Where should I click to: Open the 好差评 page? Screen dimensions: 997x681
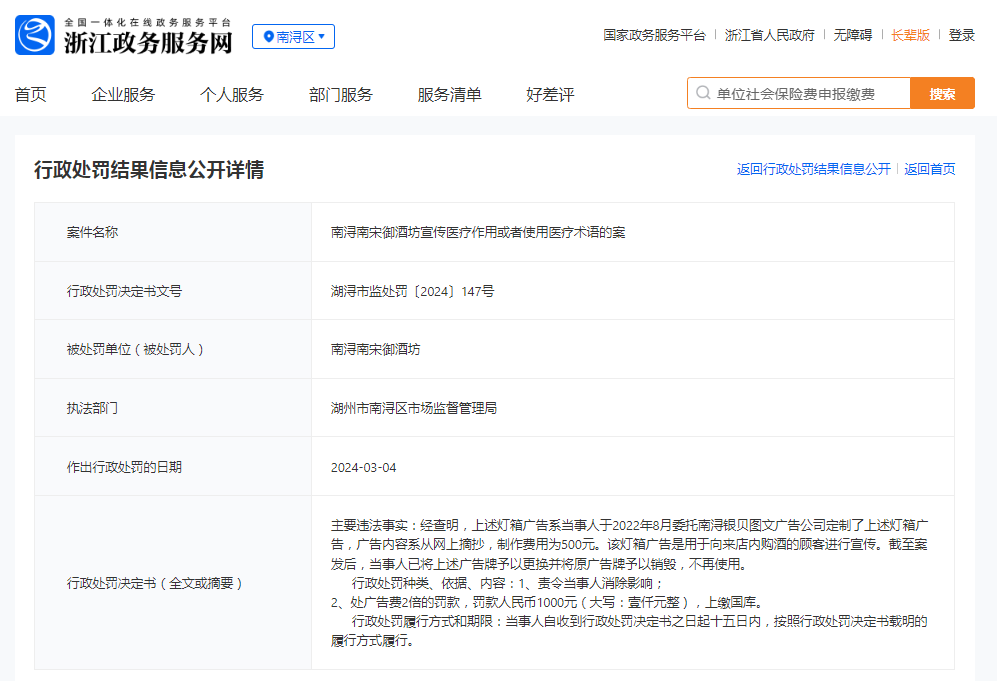coord(550,95)
